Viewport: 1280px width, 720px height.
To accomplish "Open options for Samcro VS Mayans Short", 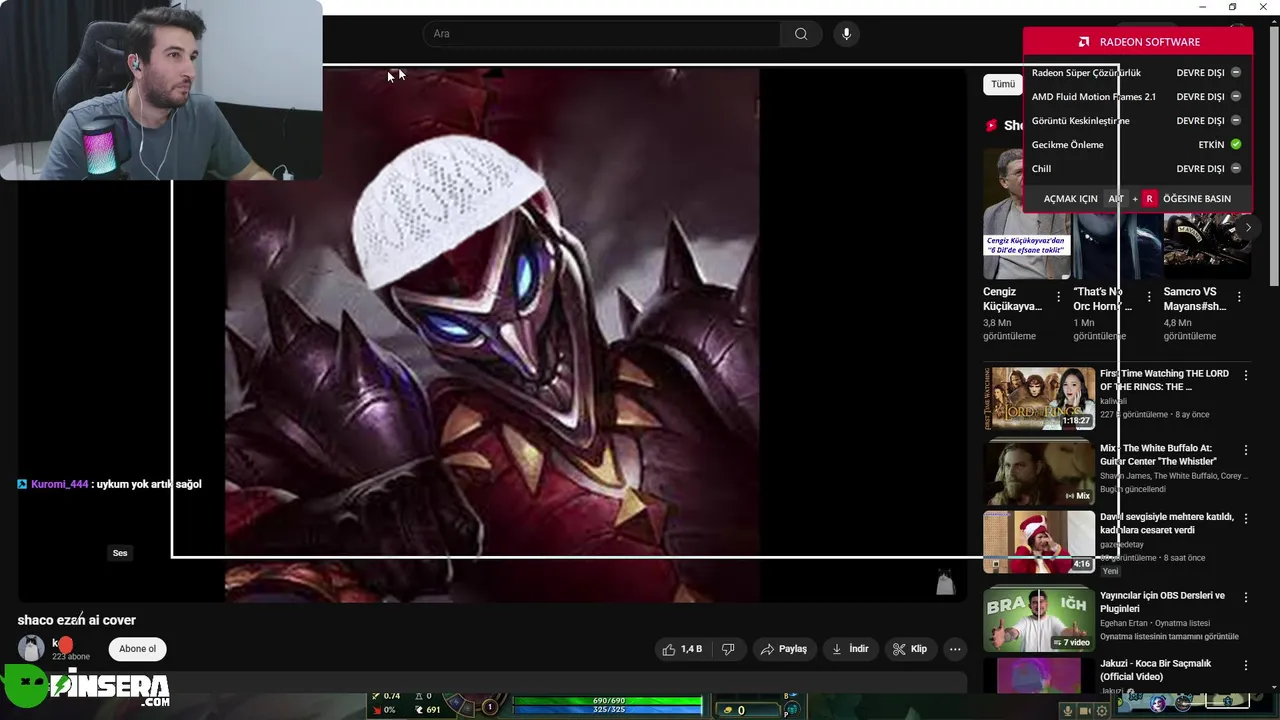I will (x=1239, y=297).
